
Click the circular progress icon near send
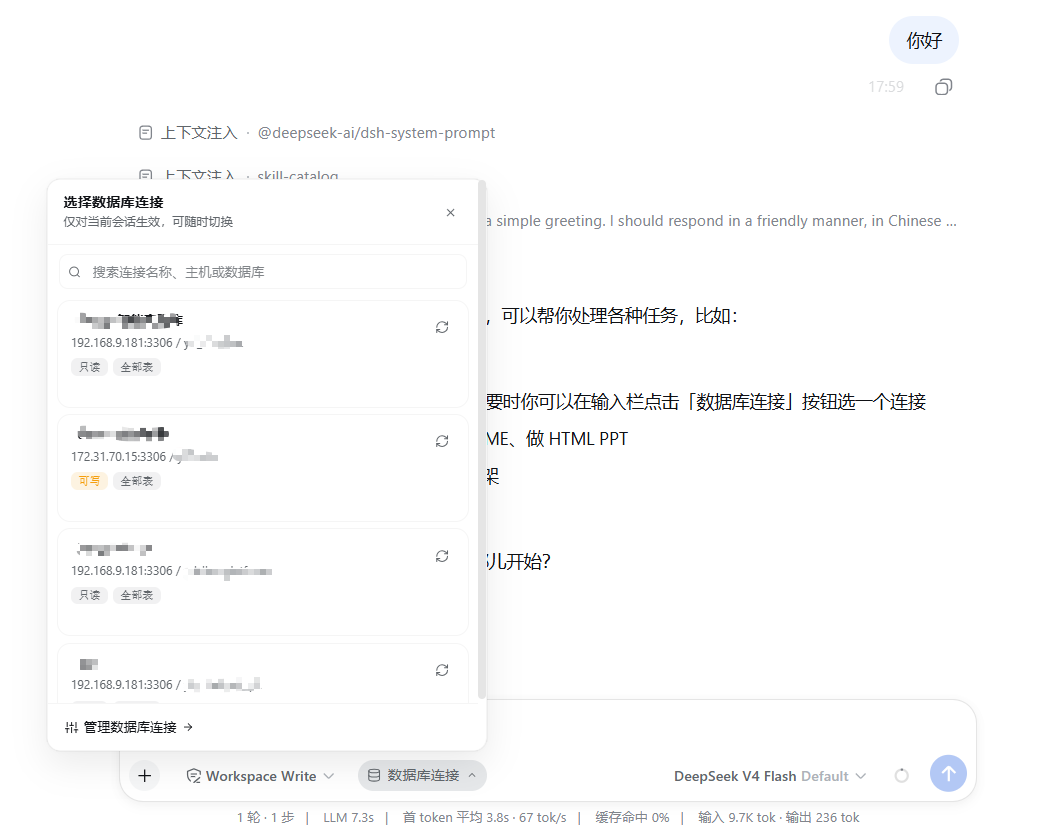click(902, 775)
